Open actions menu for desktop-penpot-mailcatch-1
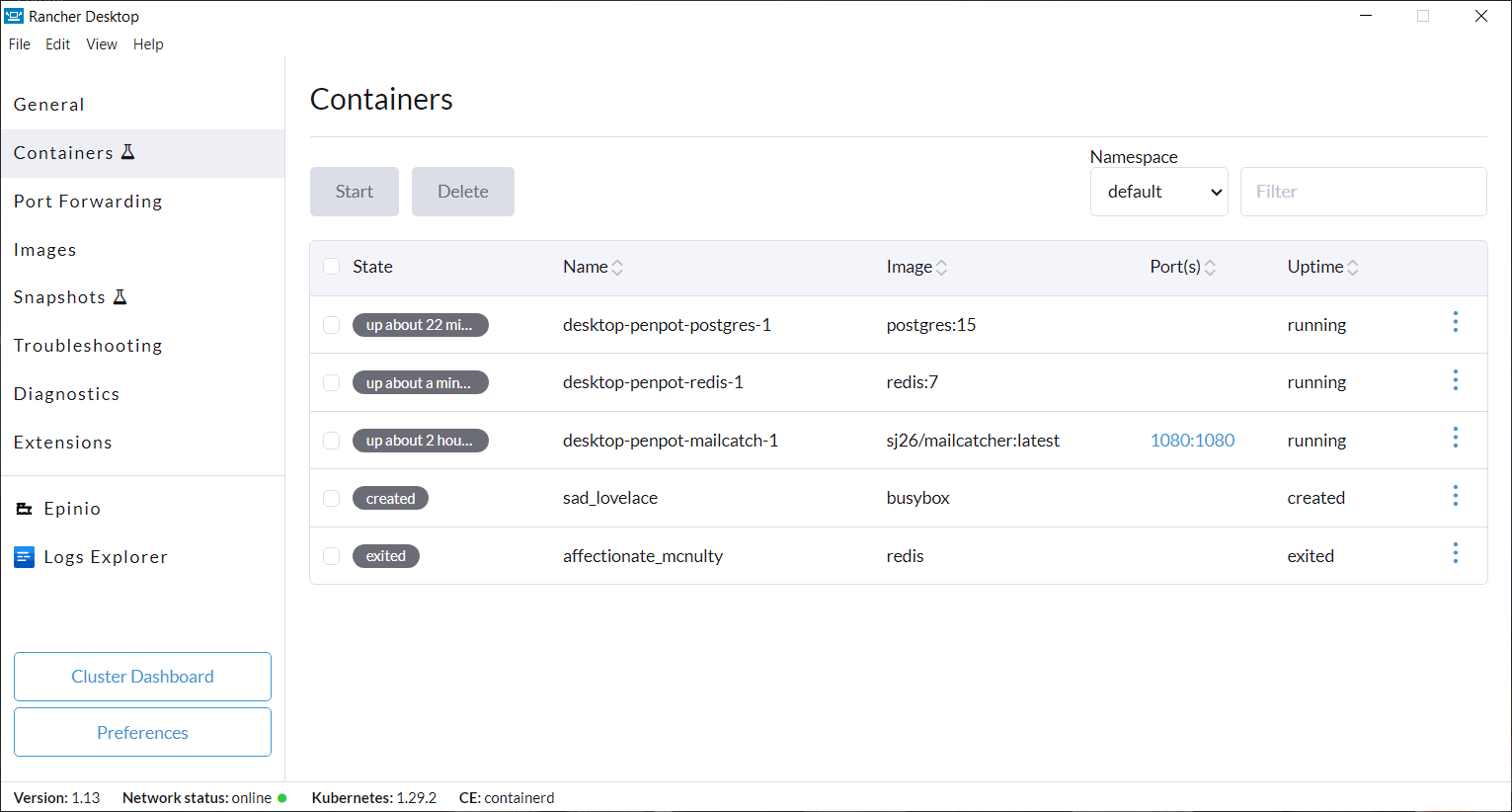 pyautogui.click(x=1455, y=438)
